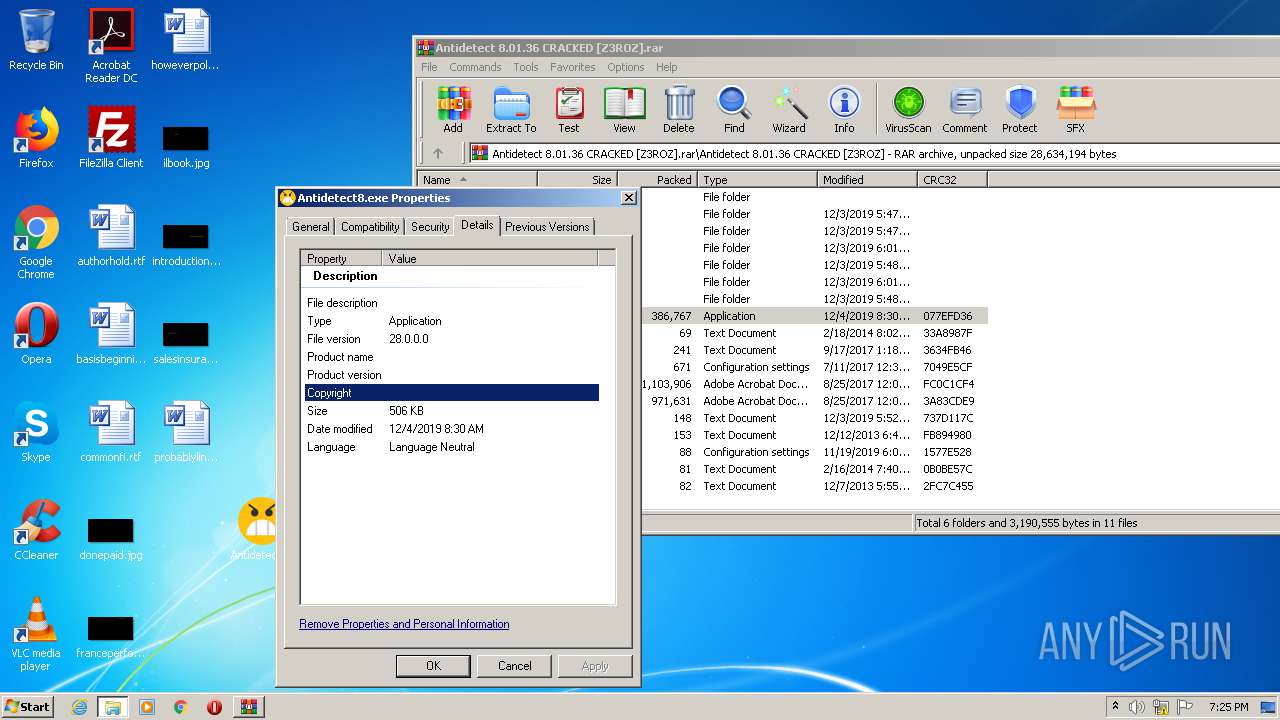Screen dimensions: 1280x720
Task: Click the Start button
Action: [x=28, y=706]
